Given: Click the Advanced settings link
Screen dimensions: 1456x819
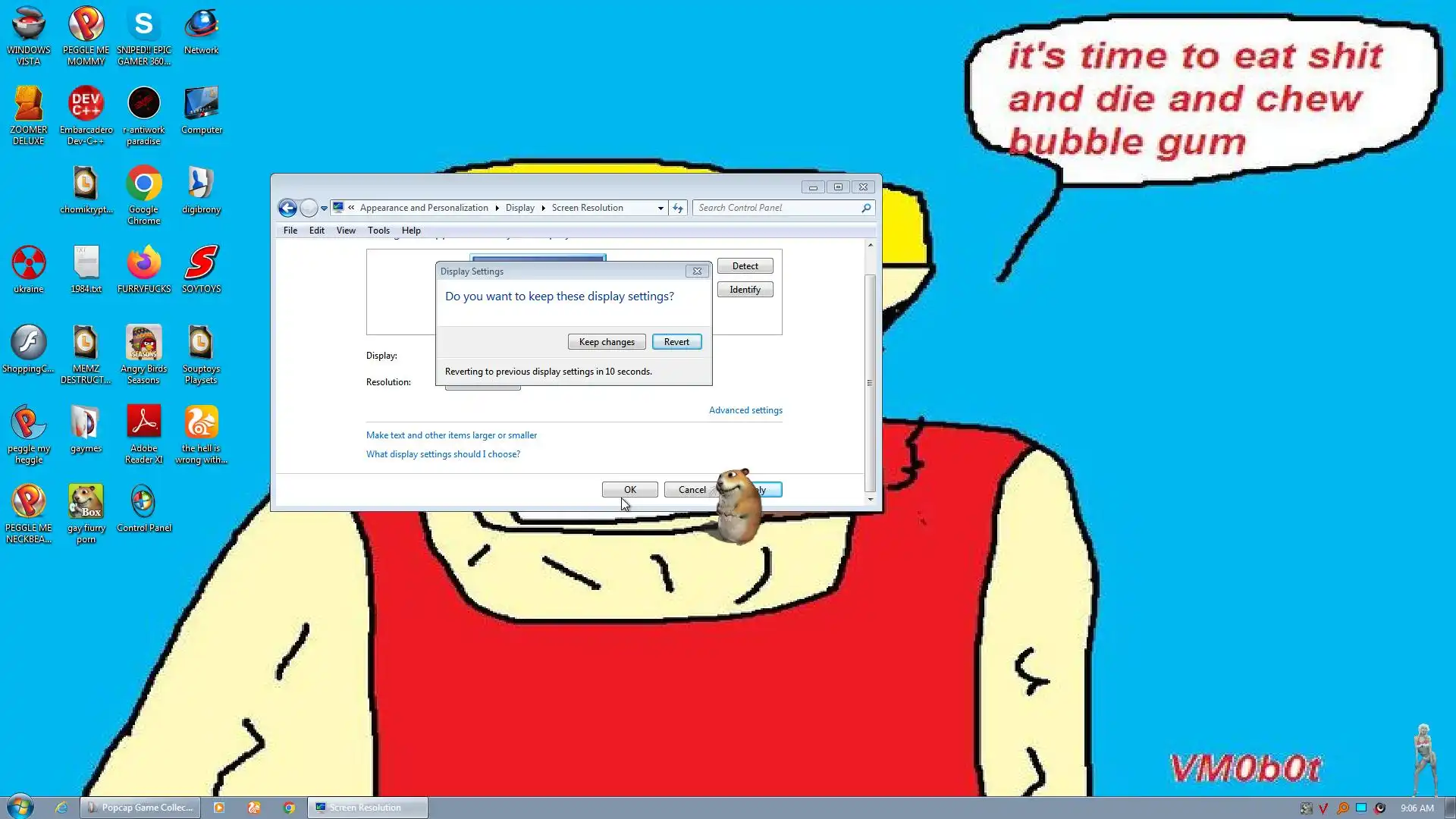Looking at the screenshot, I should click(x=745, y=410).
